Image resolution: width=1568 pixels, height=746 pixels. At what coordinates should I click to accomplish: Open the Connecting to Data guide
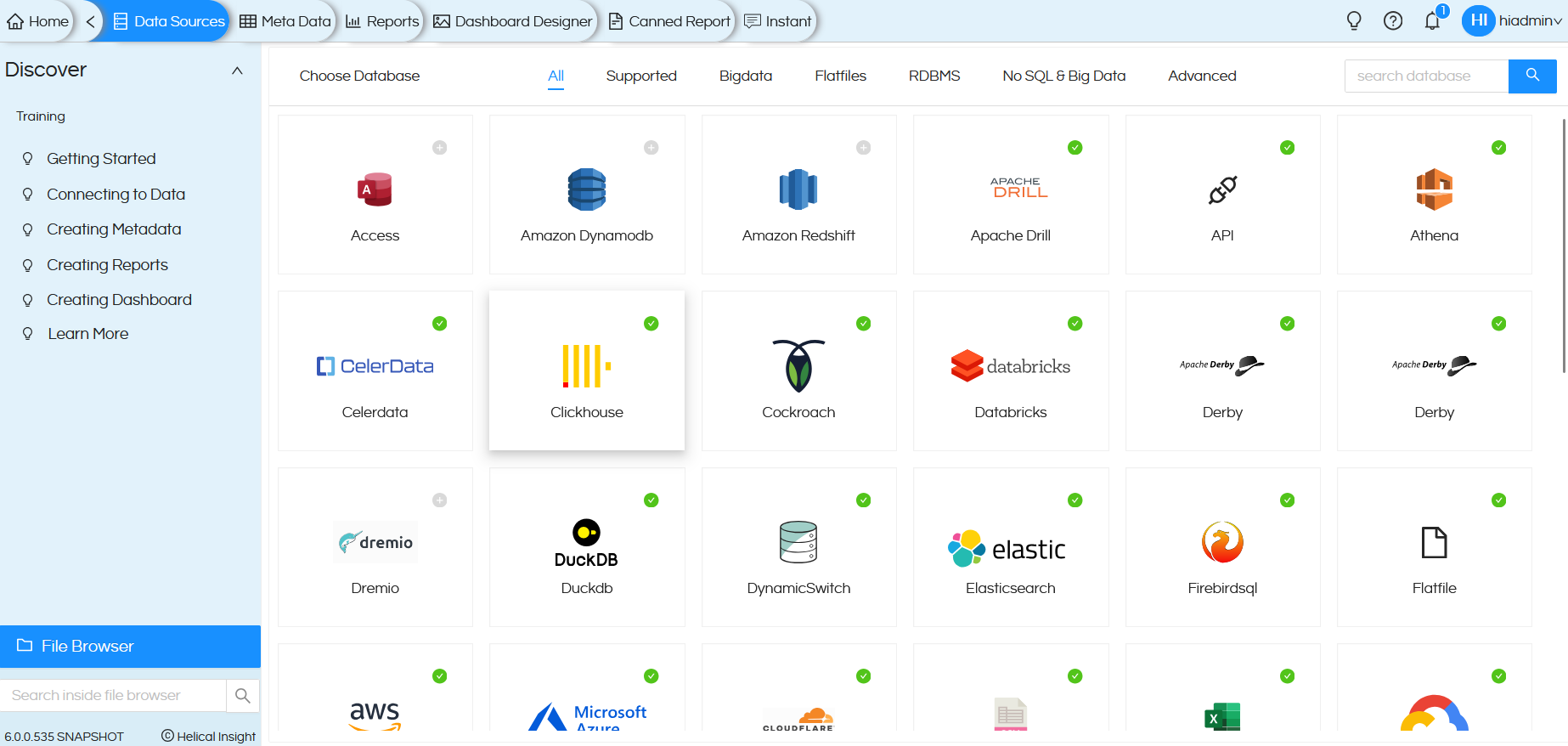[116, 195]
